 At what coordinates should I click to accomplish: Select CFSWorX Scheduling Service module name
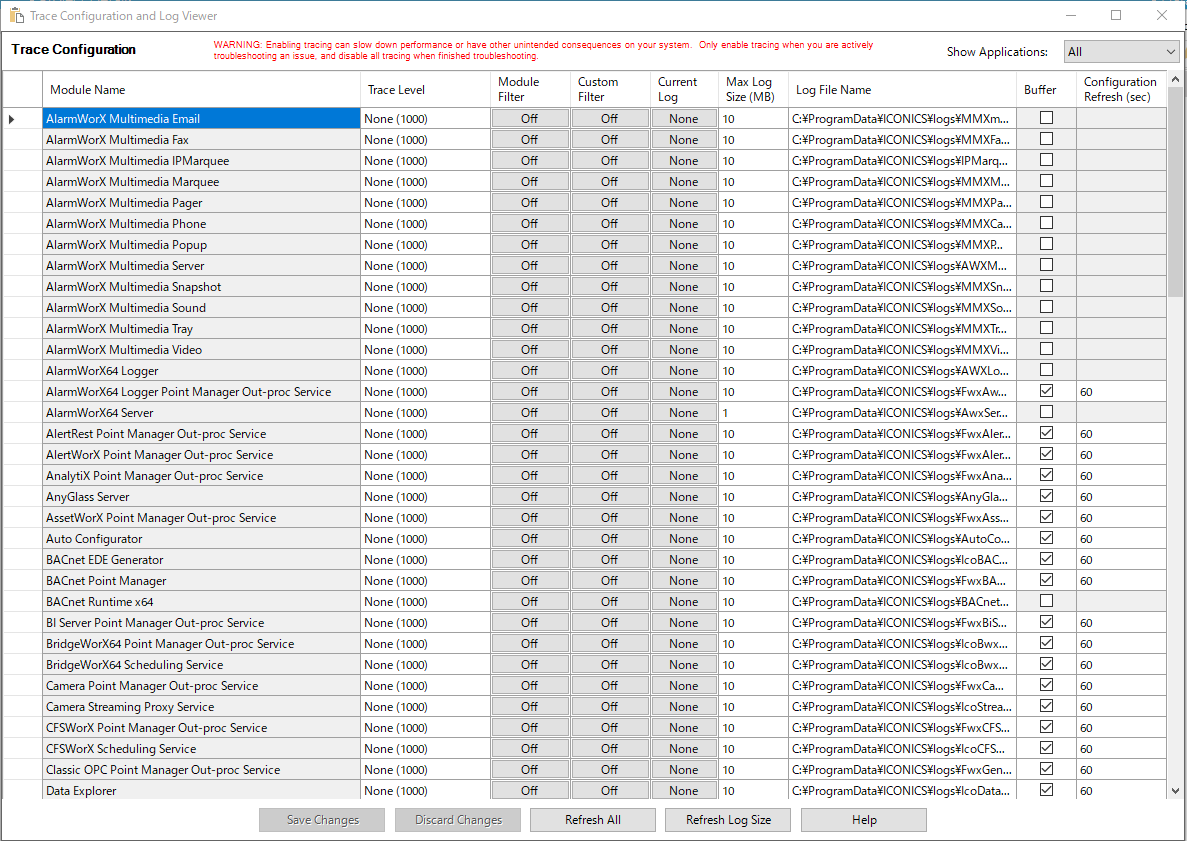pos(201,749)
